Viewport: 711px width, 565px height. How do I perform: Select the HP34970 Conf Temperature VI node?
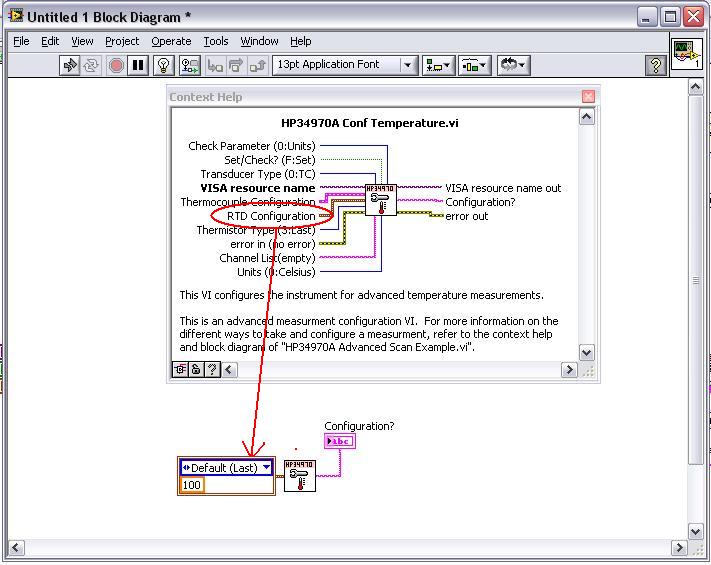click(300, 476)
